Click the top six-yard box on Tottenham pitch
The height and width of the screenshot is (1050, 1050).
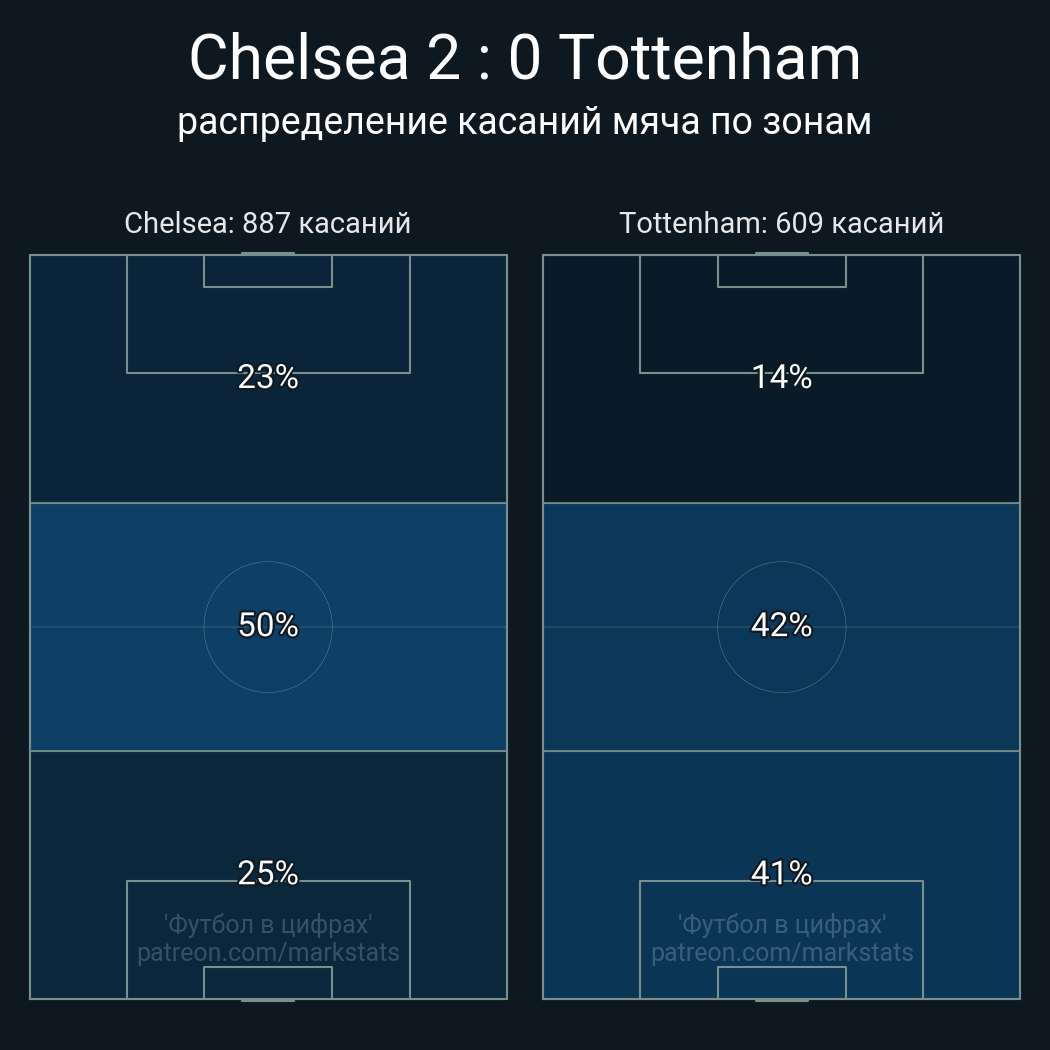781,271
